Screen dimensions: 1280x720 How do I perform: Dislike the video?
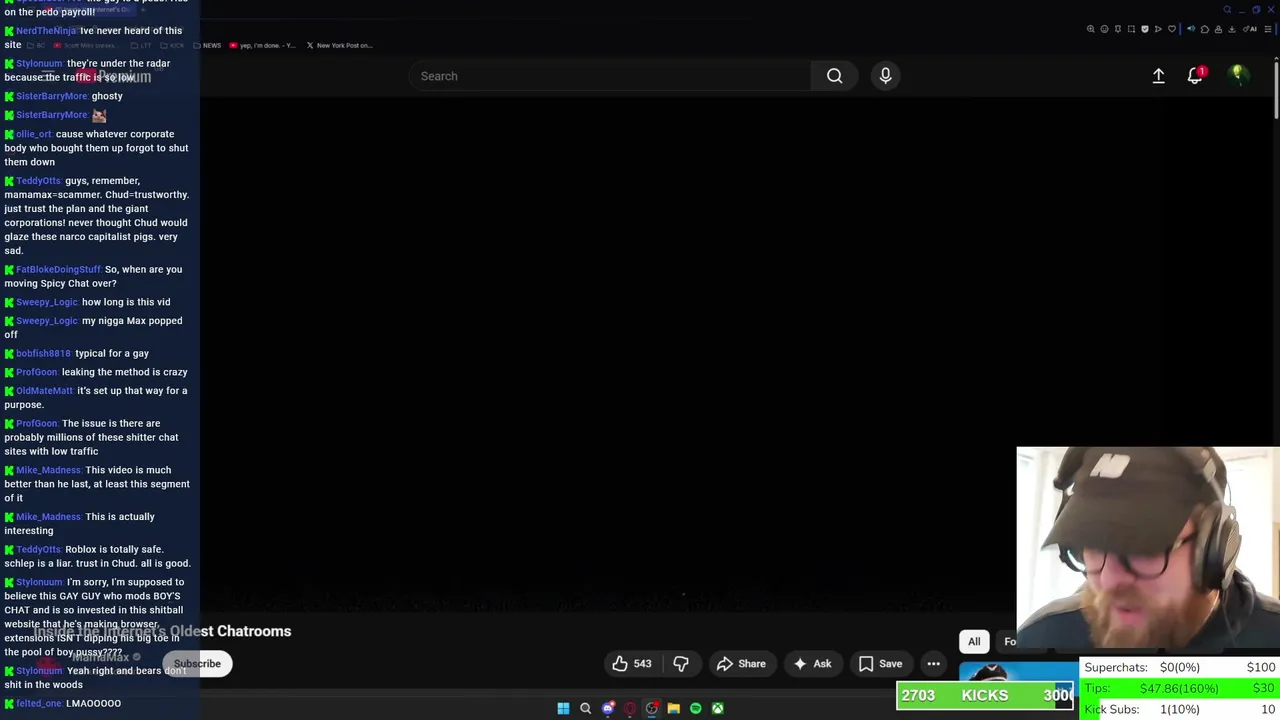pos(681,664)
